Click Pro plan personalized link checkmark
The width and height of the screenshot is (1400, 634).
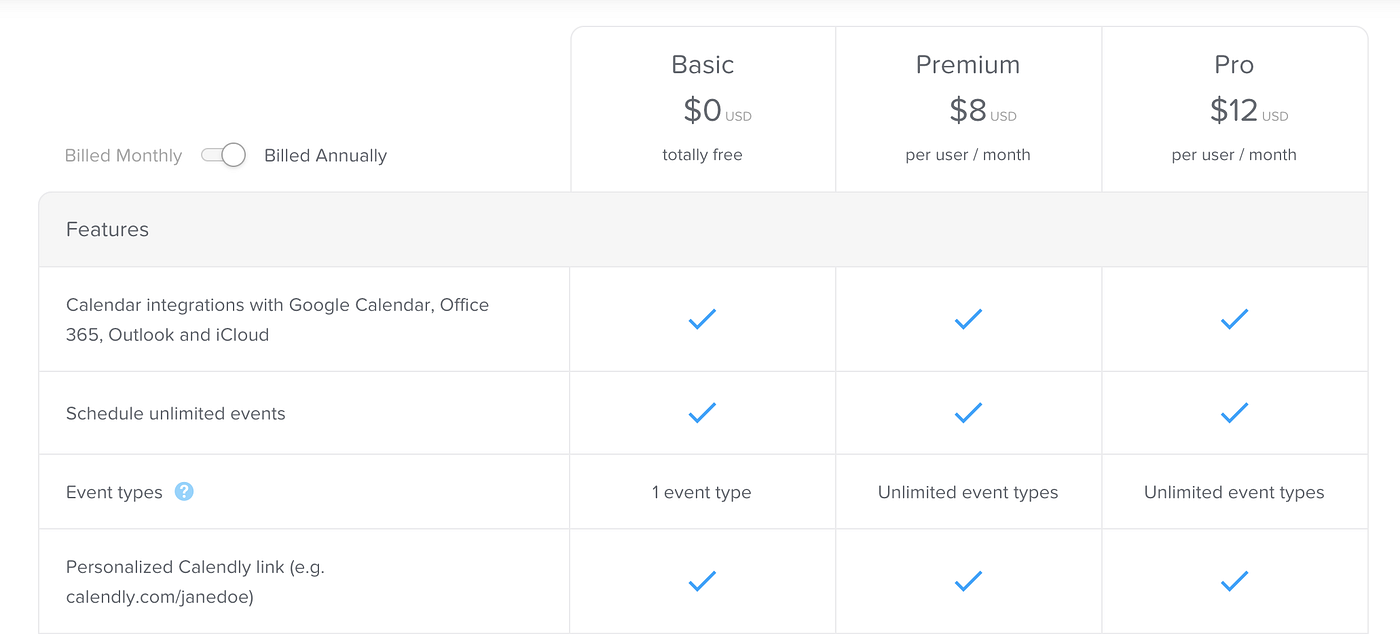(x=1234, y=580)
